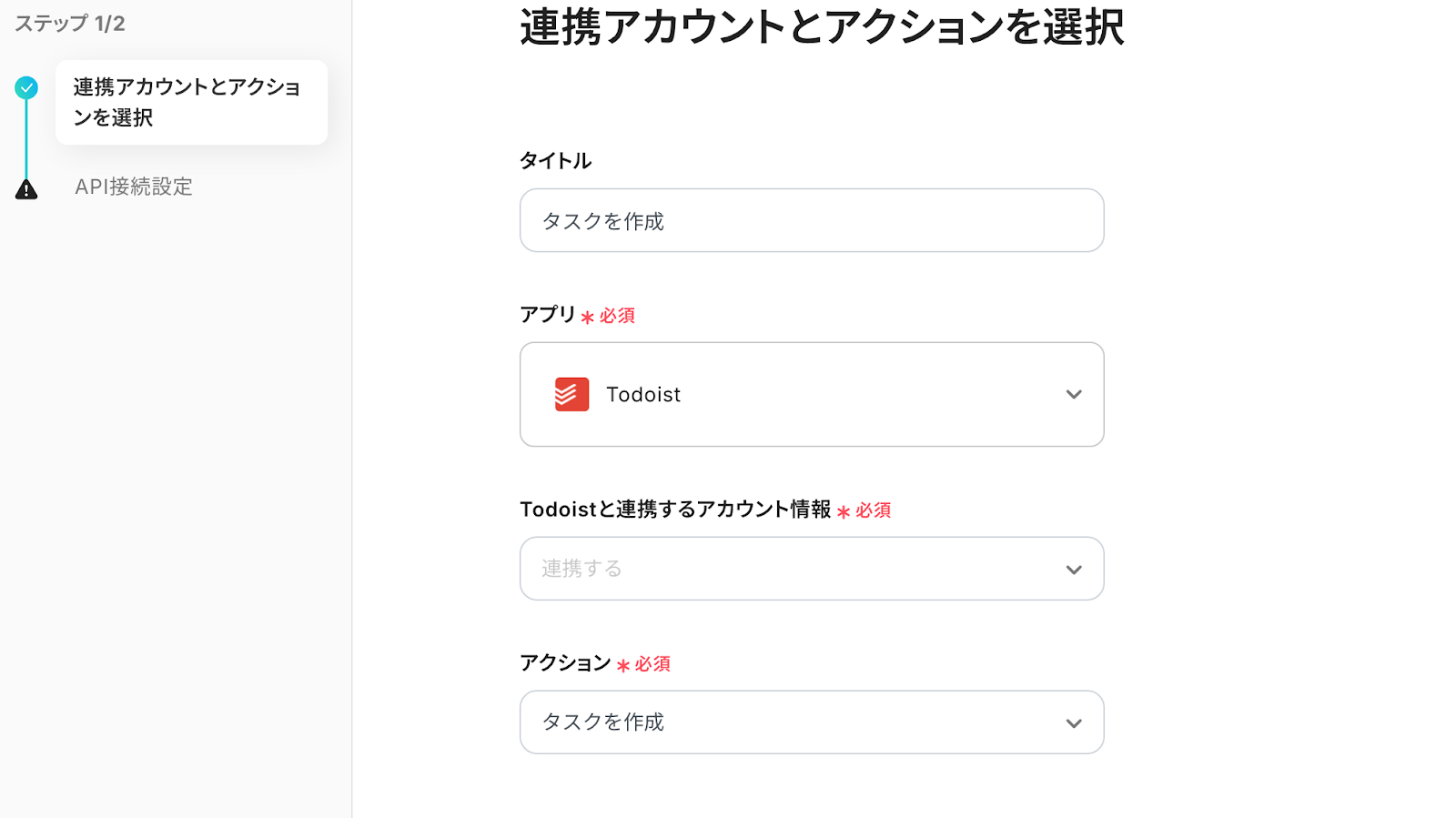Viewport: 1456px width, 818px height.
Task: Click the 必須 marker beside the アクション label
Action: 644,665
